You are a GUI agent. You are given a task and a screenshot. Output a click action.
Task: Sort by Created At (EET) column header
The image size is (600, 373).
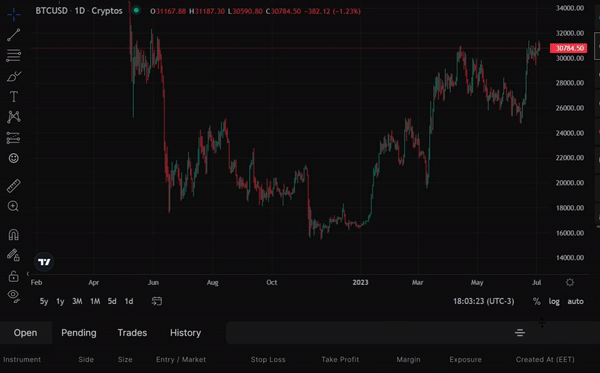pos(545,360)
